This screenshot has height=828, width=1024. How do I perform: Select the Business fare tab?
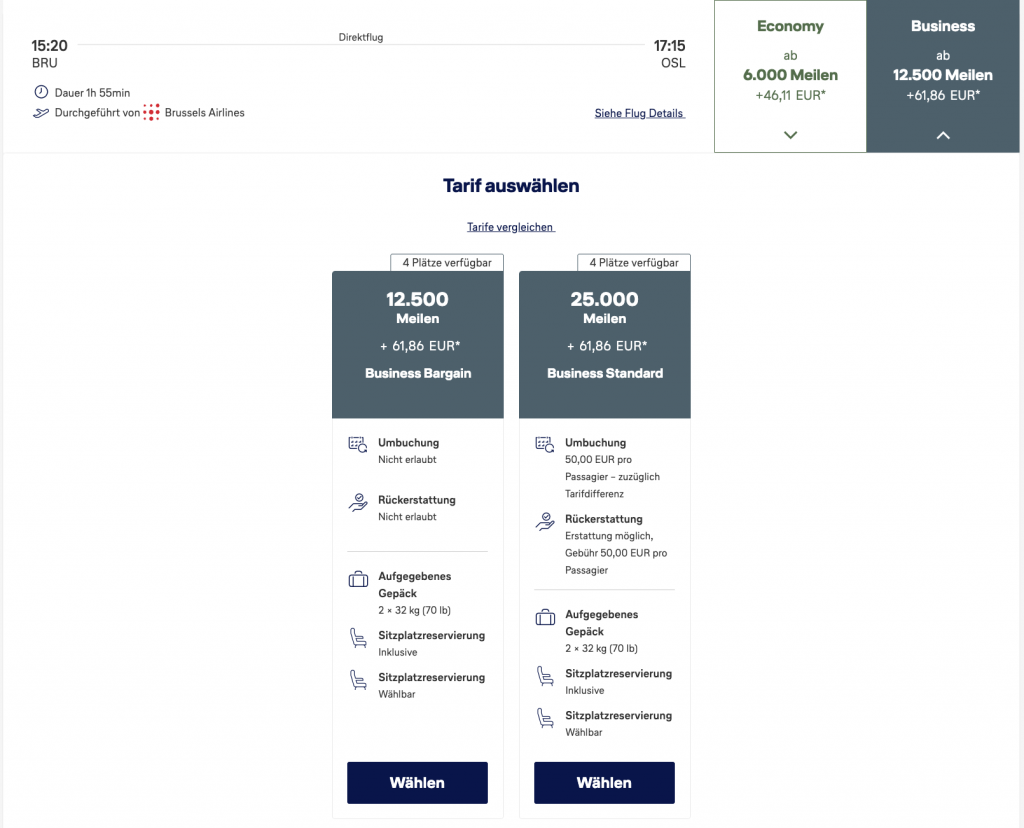click(944, 60)
